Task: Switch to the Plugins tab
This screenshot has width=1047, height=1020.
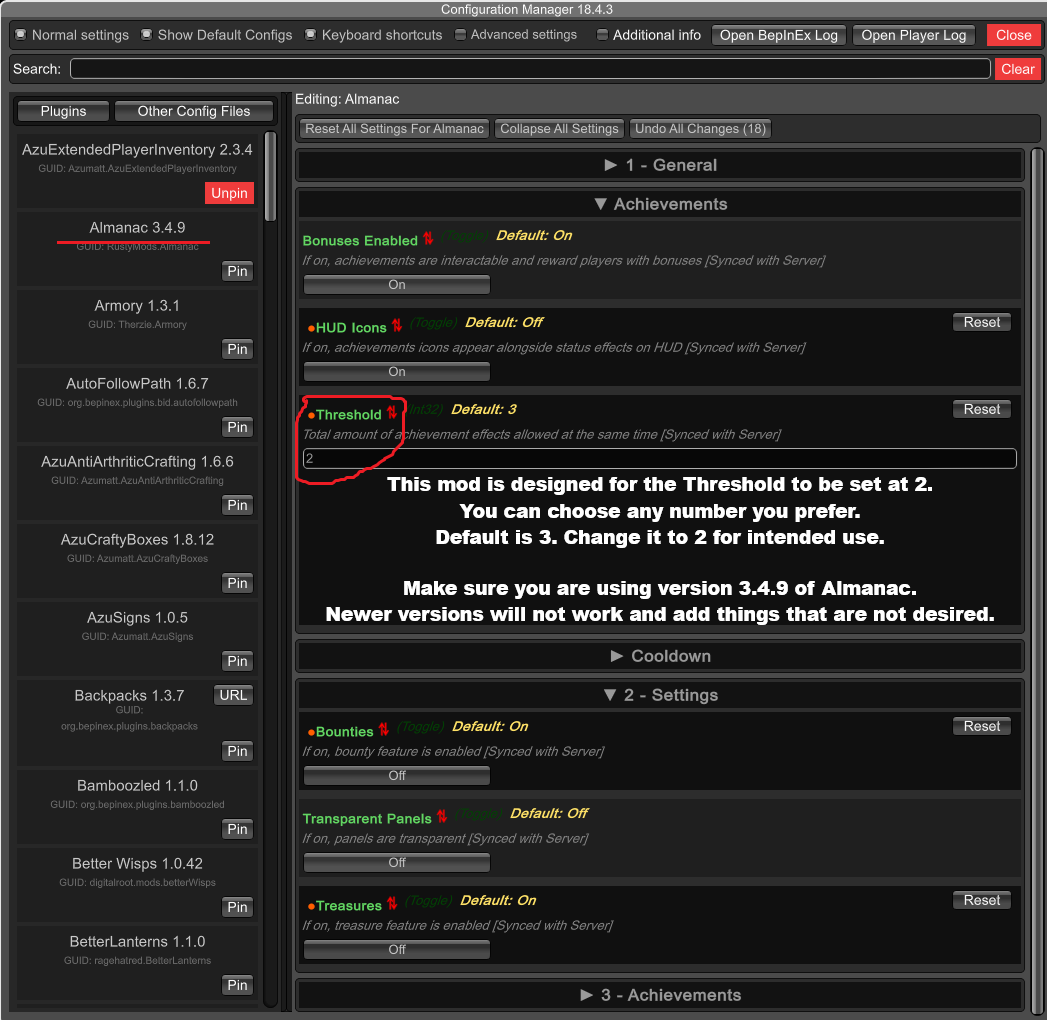Action: (63, 111)
